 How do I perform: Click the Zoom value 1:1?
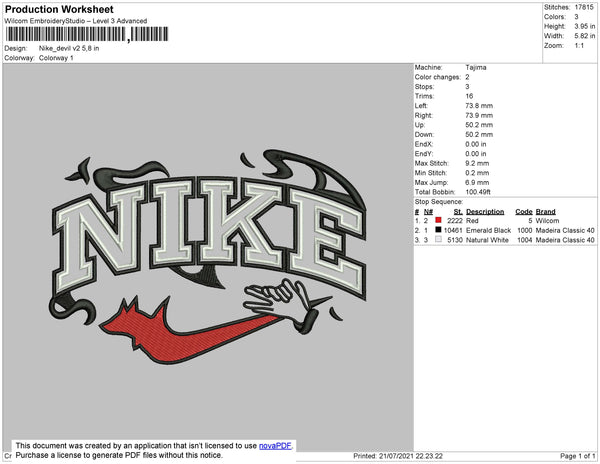pos(579,46)
